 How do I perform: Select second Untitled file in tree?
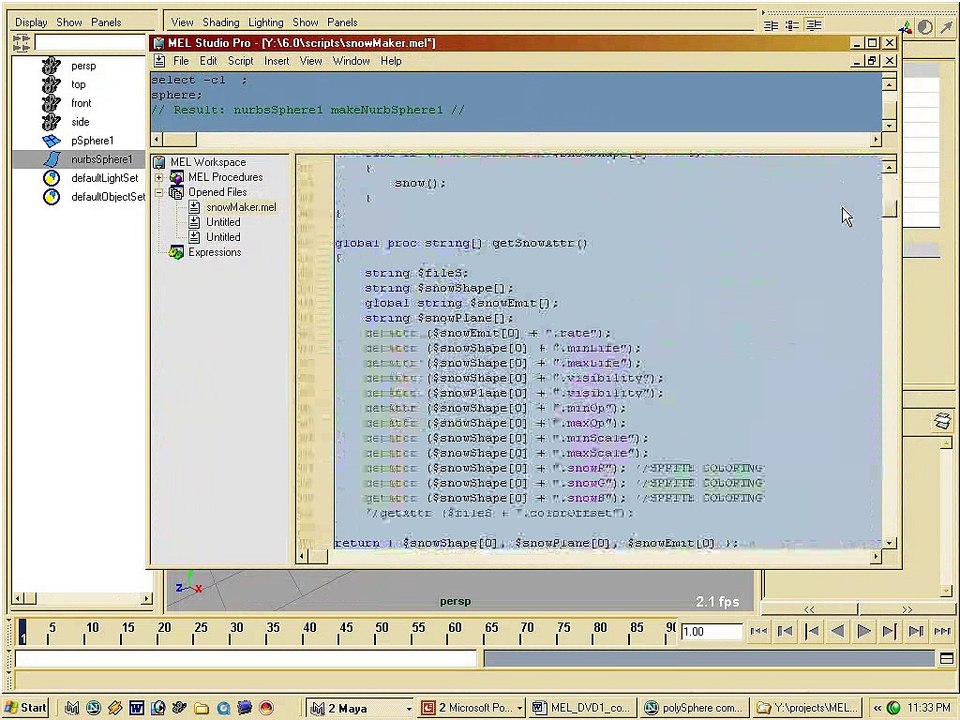[x=223, y=237]
